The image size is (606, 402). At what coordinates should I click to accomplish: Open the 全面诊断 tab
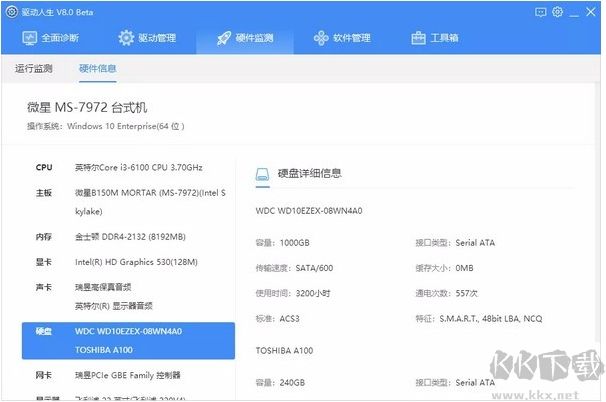(50, 38)
